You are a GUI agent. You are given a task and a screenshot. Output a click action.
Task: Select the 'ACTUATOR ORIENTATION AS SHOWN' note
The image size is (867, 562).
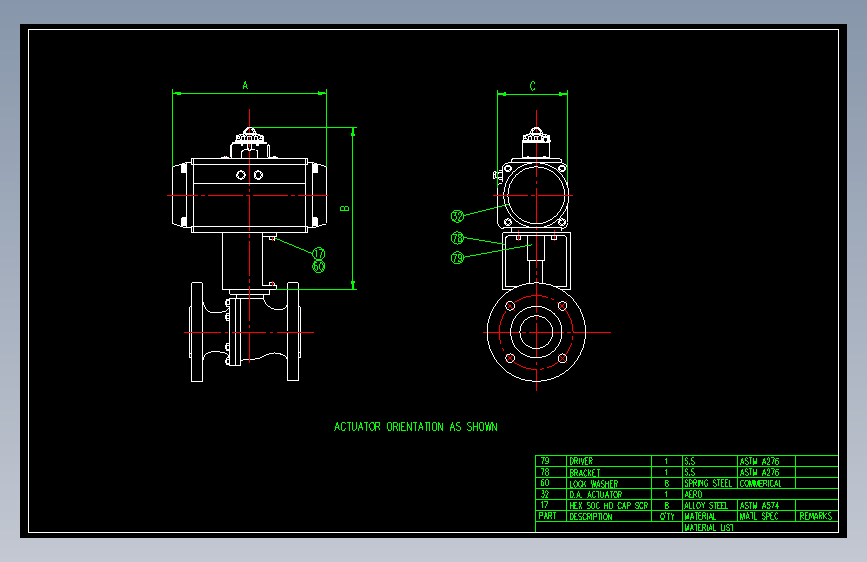(416, 426)
